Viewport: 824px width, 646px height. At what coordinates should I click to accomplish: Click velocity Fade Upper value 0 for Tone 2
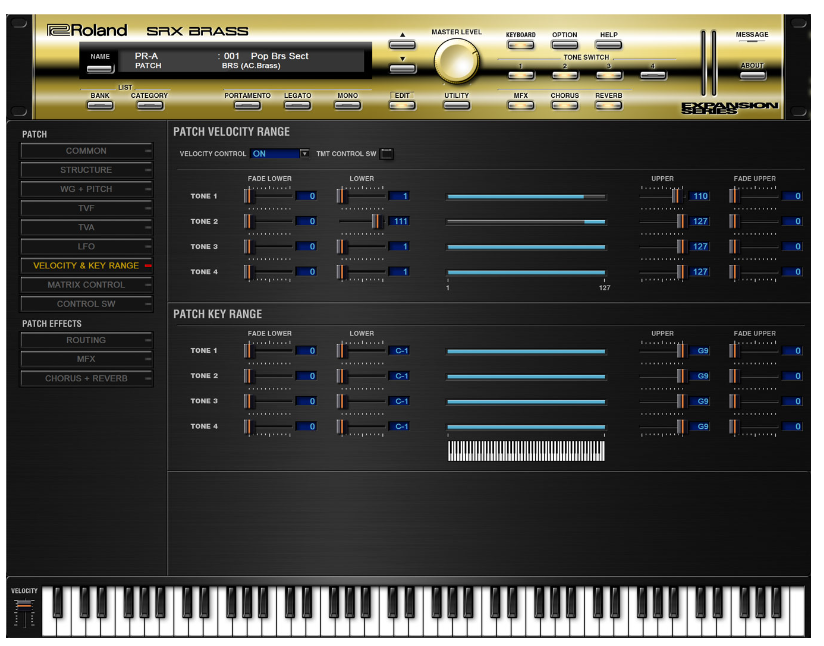tap(792, 221)
